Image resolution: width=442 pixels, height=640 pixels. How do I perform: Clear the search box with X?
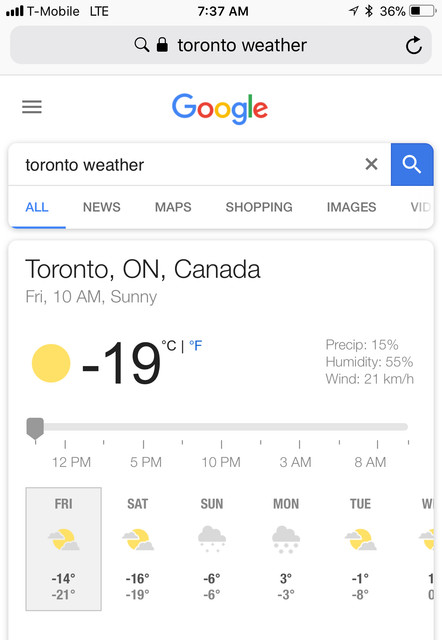(x=371, y=164)
